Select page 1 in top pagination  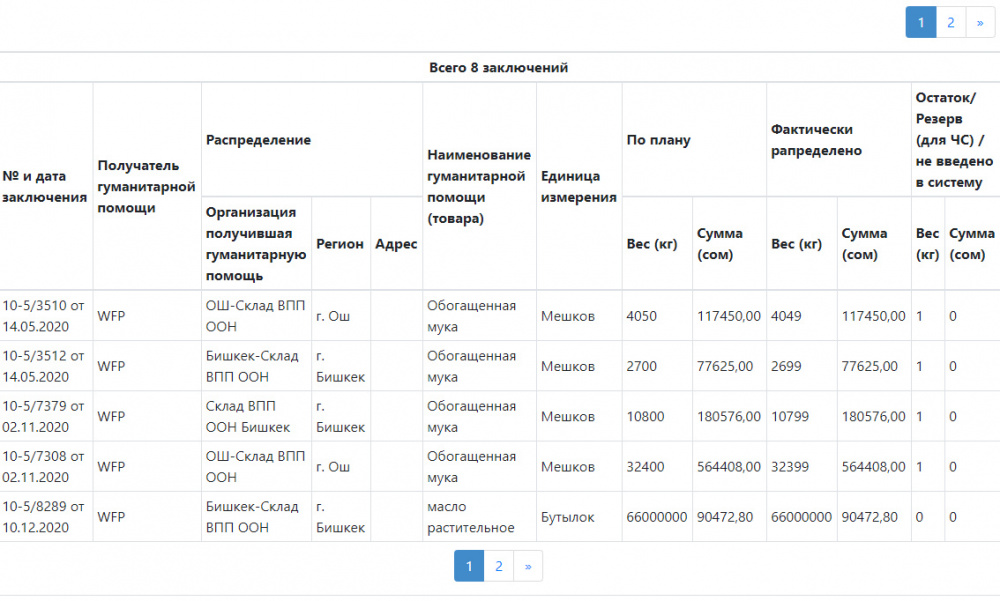coord(920,22)
